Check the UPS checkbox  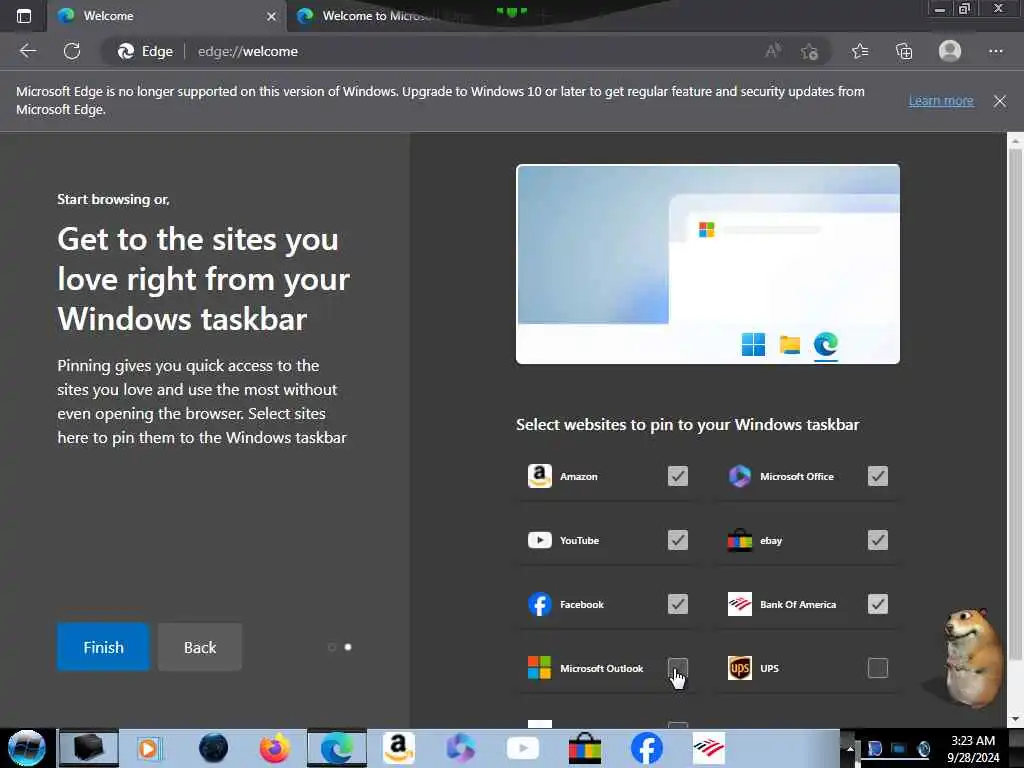[878, 668]
